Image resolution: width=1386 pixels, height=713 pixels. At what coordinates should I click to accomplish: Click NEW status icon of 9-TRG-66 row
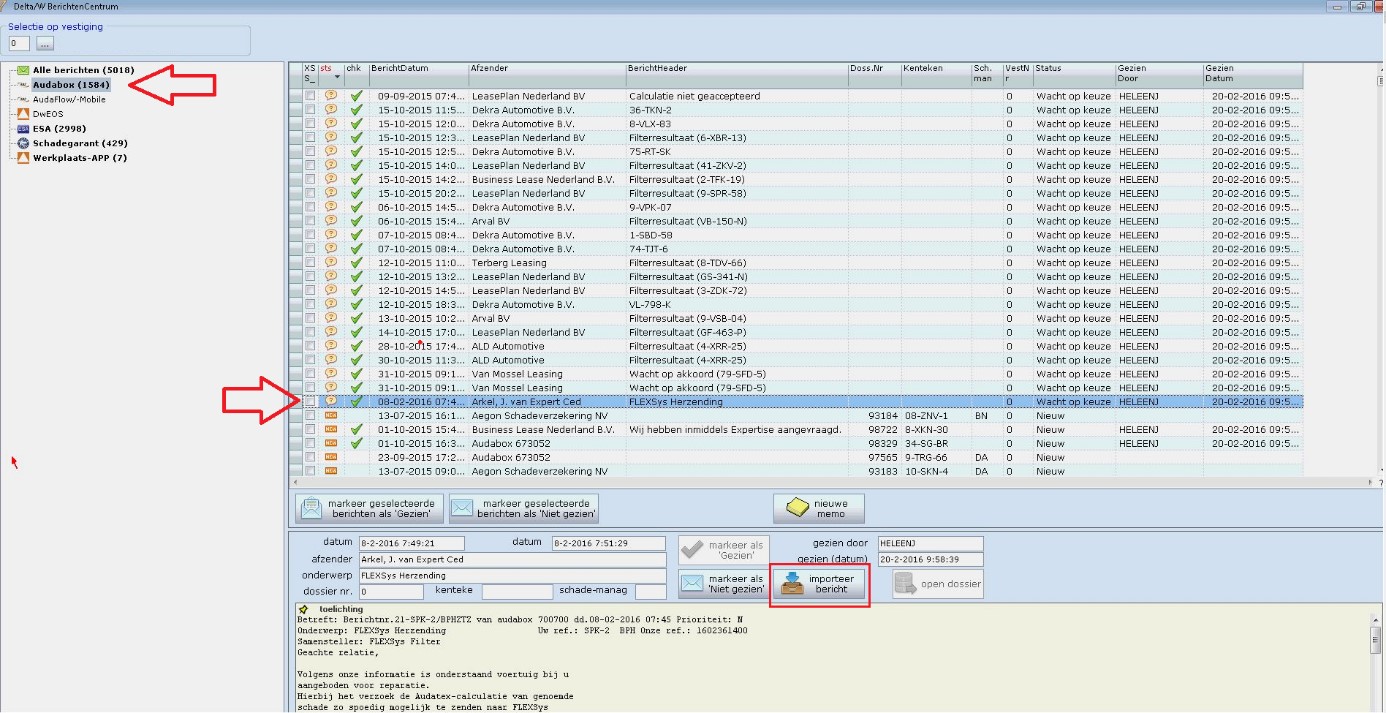point(331,457)
